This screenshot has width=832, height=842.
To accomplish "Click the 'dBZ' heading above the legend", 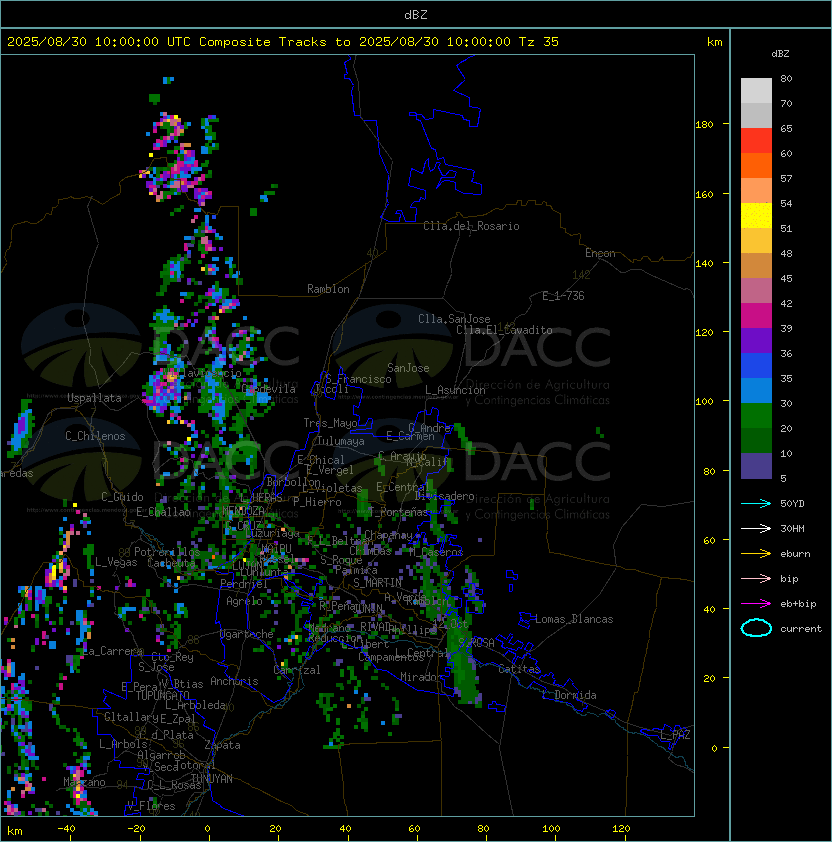I will click(780, 54).
